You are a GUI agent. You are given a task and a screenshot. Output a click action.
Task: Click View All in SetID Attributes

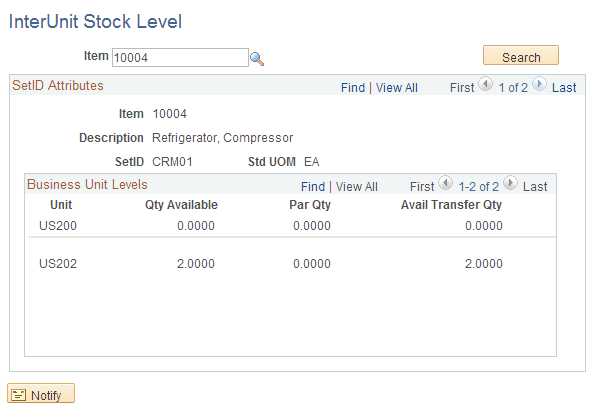tap(396, 88)
